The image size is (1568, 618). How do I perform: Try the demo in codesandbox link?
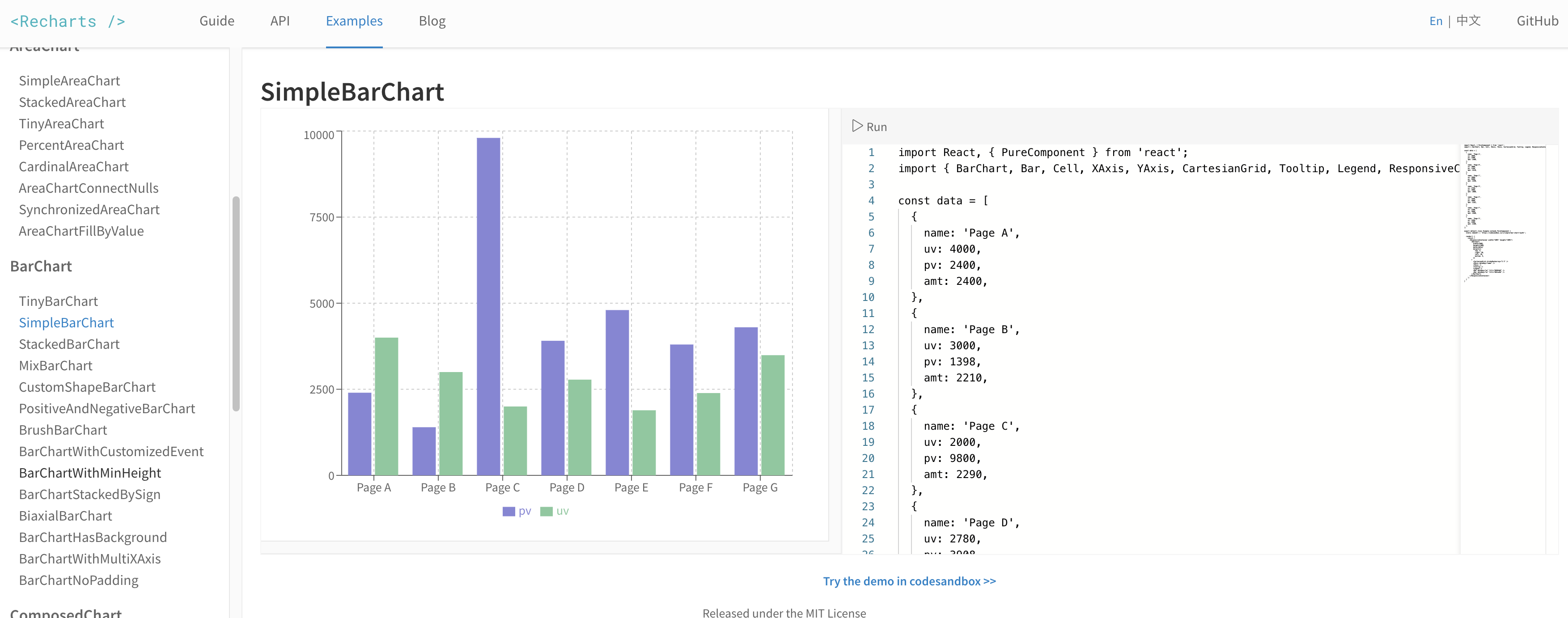click(909, 581)
